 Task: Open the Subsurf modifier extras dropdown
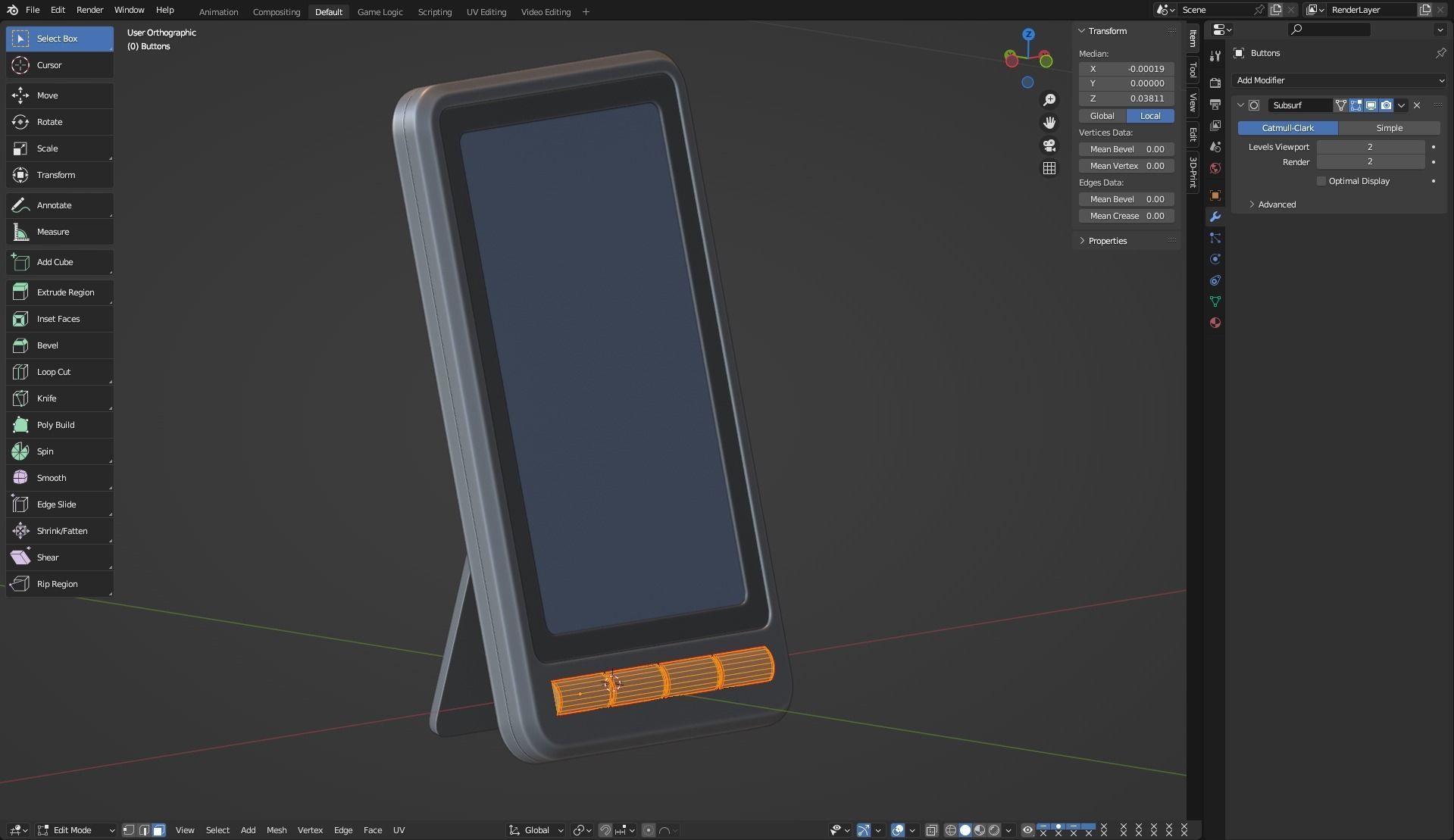click(1402, 105)
